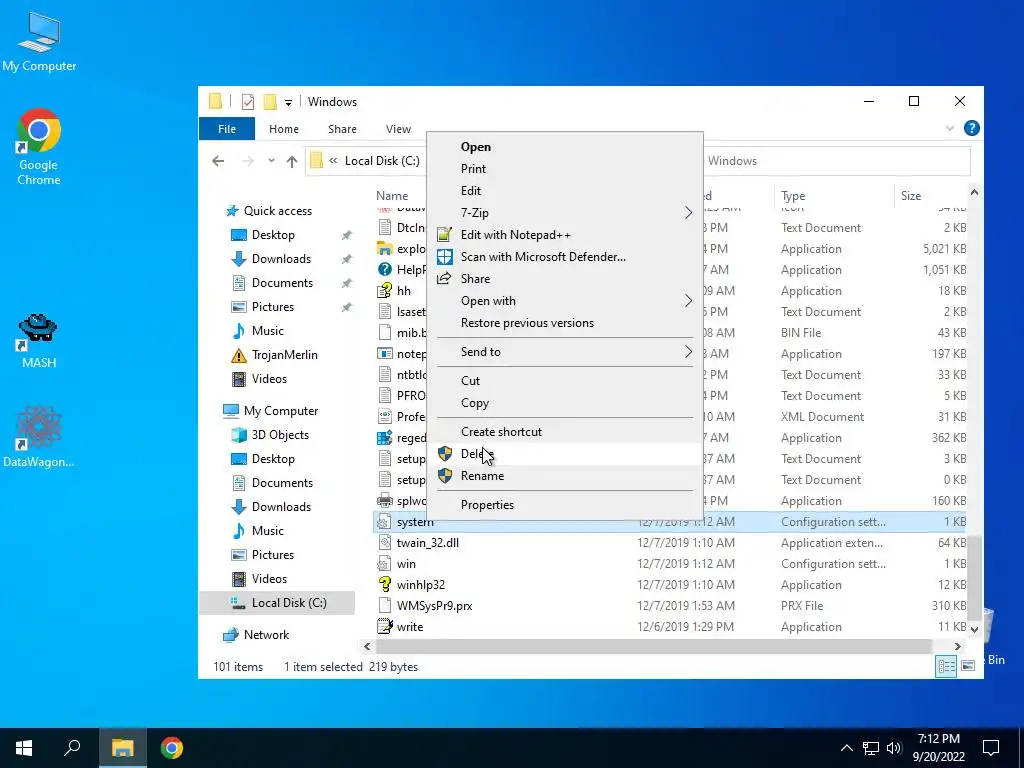Screen dimensions: 1024x768
Task: Show hidden tray icons chevron
Action: click(846, 748)
